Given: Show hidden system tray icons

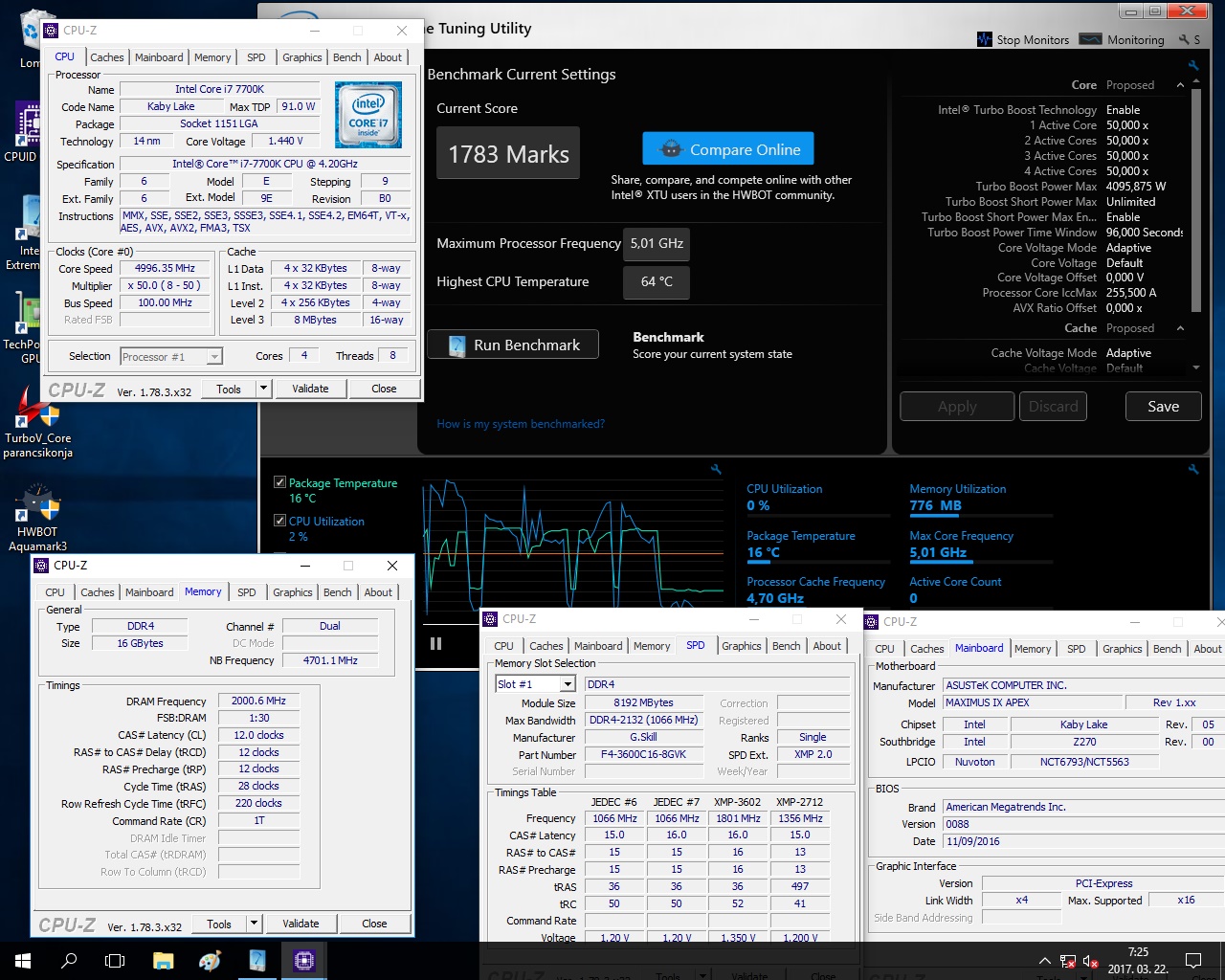Looking at the screenshot, I should tap(1044, 961).
